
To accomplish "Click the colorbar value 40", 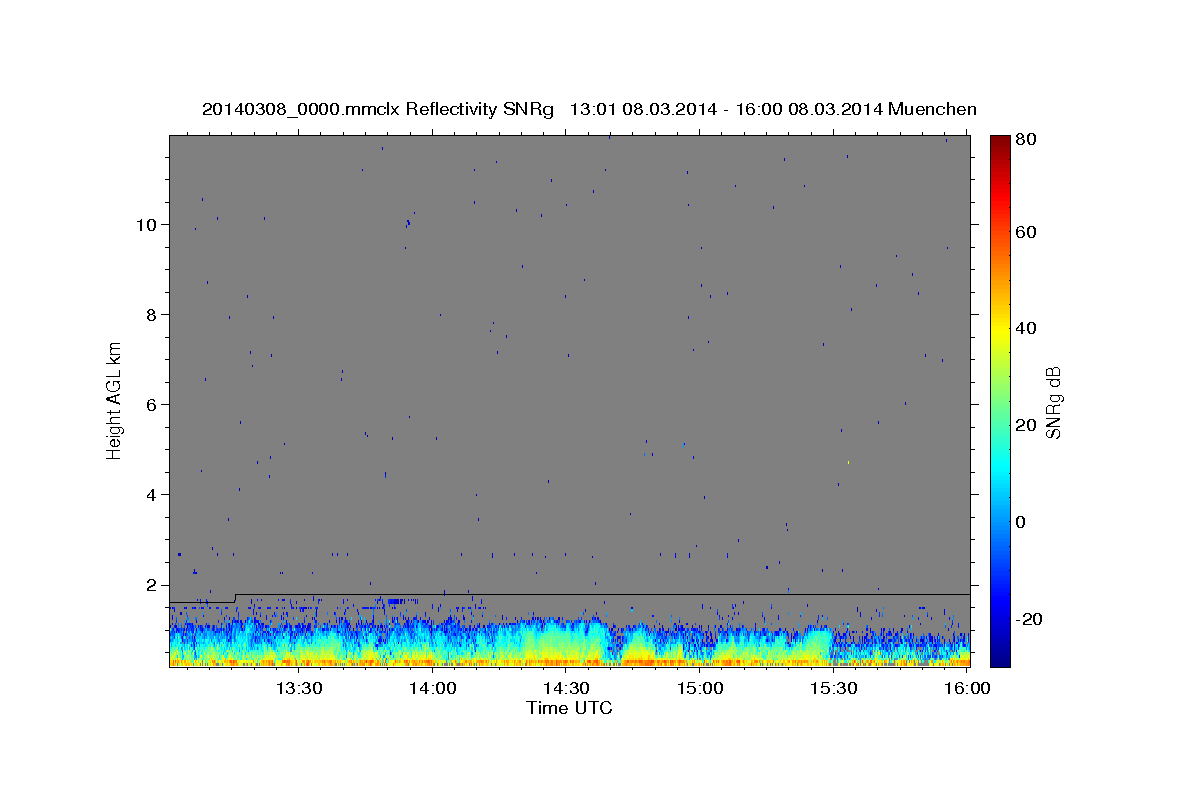I will tap(1026, 328).
